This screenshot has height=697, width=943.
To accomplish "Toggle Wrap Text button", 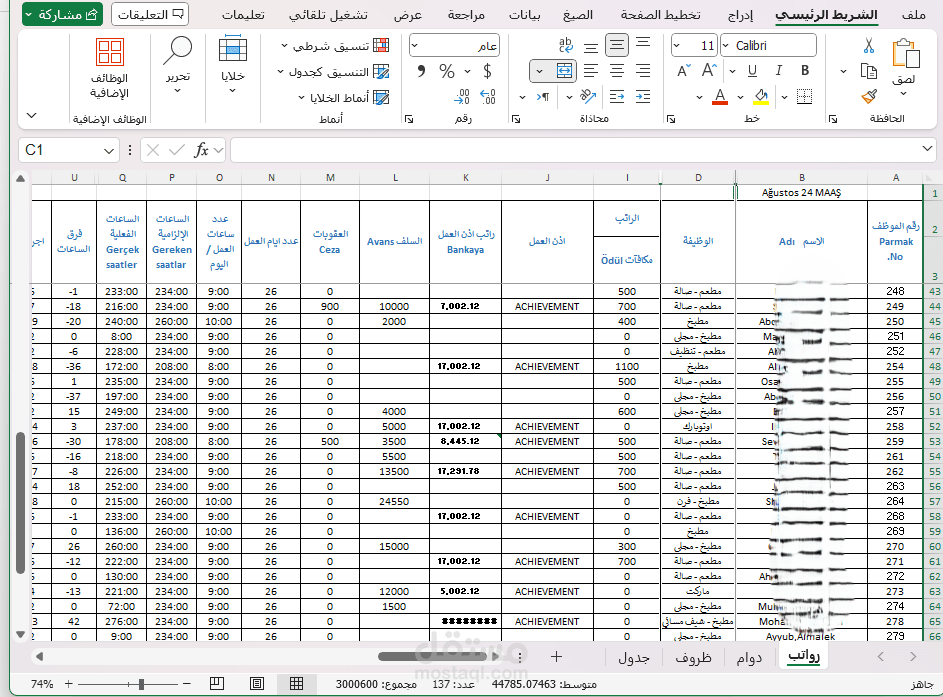I will click(565, 45).
